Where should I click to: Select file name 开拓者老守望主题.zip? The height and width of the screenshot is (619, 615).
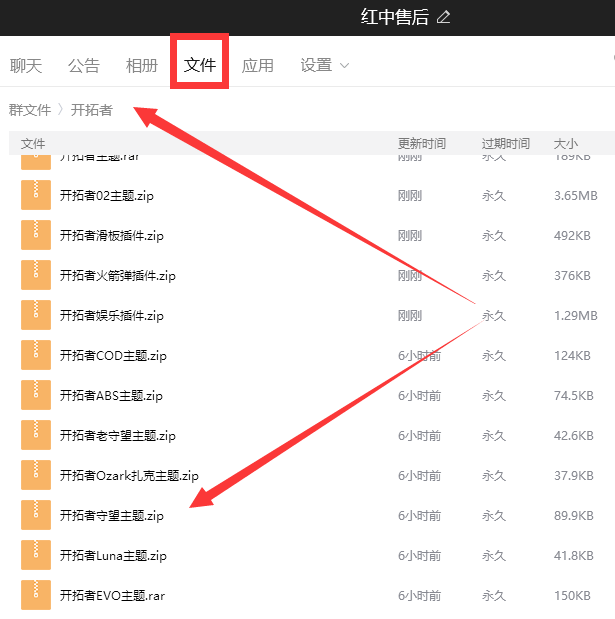118,435
